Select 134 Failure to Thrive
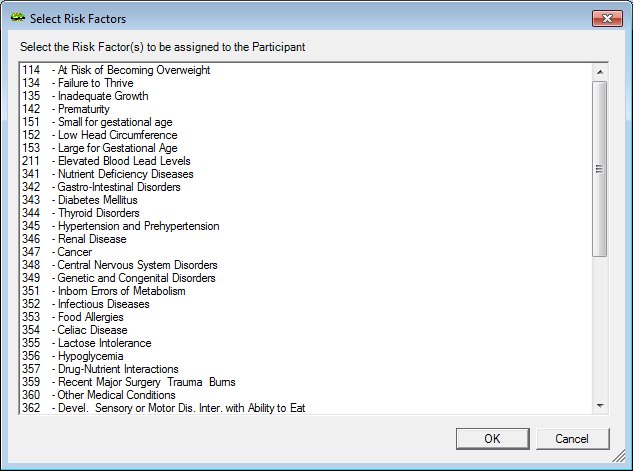This screenshot has width=633, height=471. 306,83
